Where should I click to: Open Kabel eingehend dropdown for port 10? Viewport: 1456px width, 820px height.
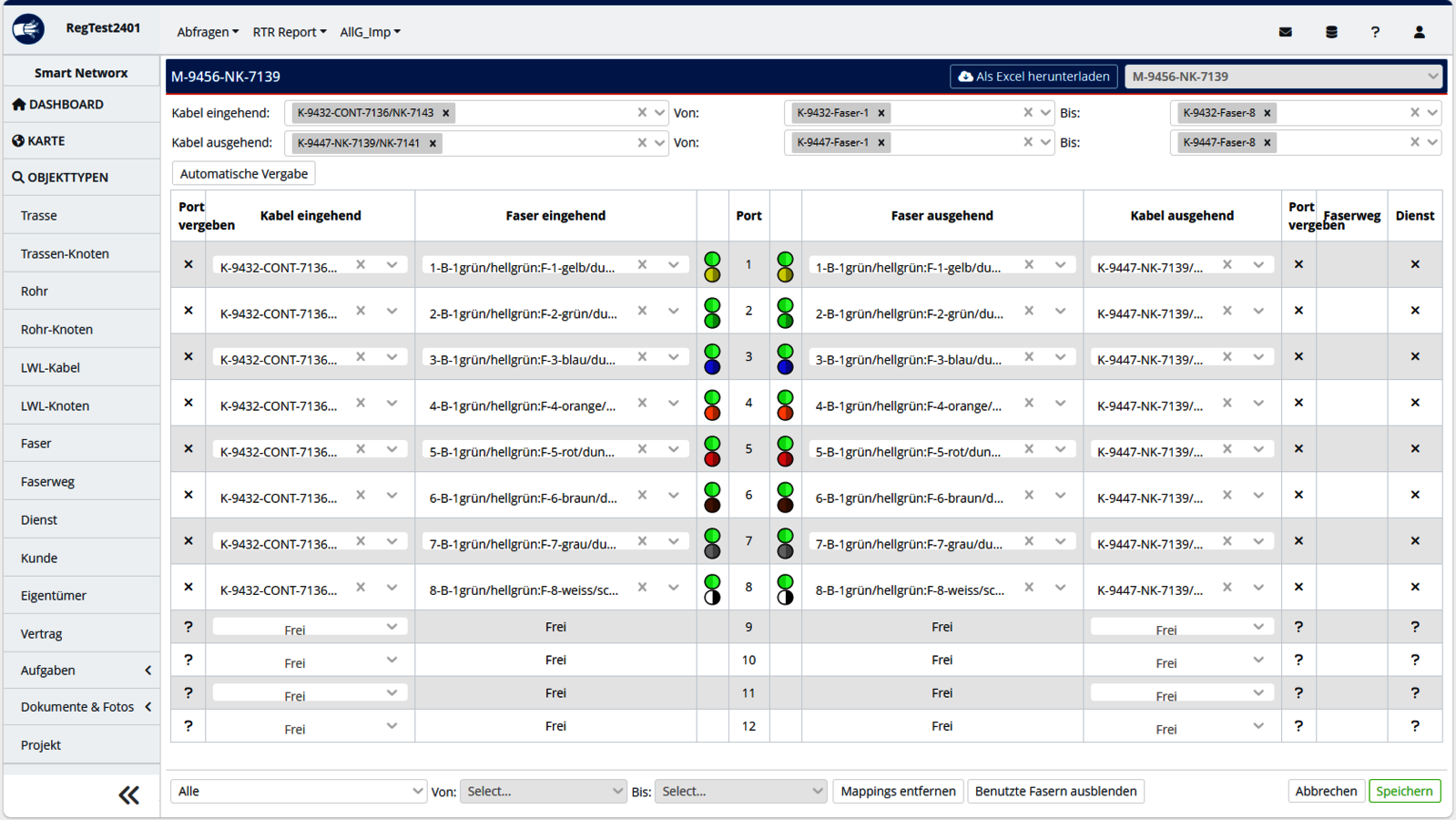392,660
